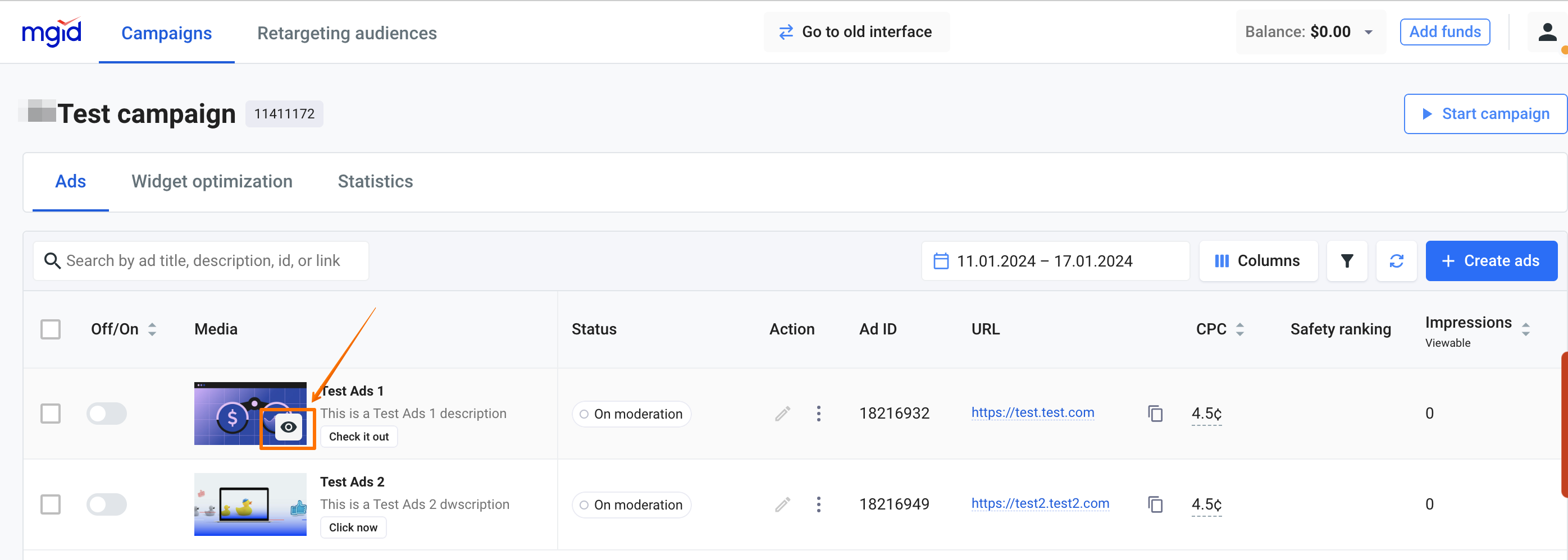Refresh the ads list
The width and height of the screenshot is (1568, 560).
1396,261
